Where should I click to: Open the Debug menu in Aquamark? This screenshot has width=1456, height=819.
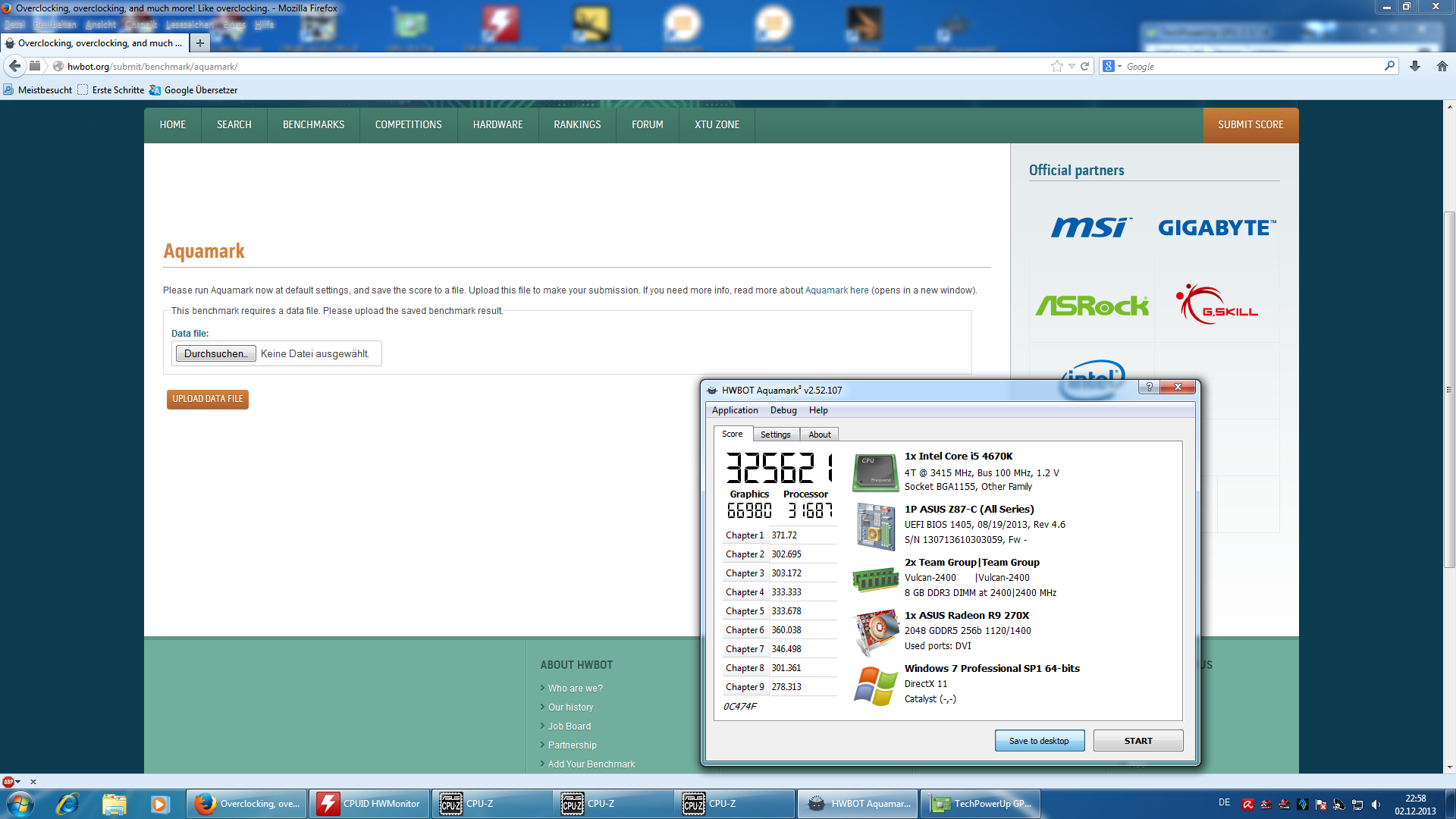click(x=783, y=410)
